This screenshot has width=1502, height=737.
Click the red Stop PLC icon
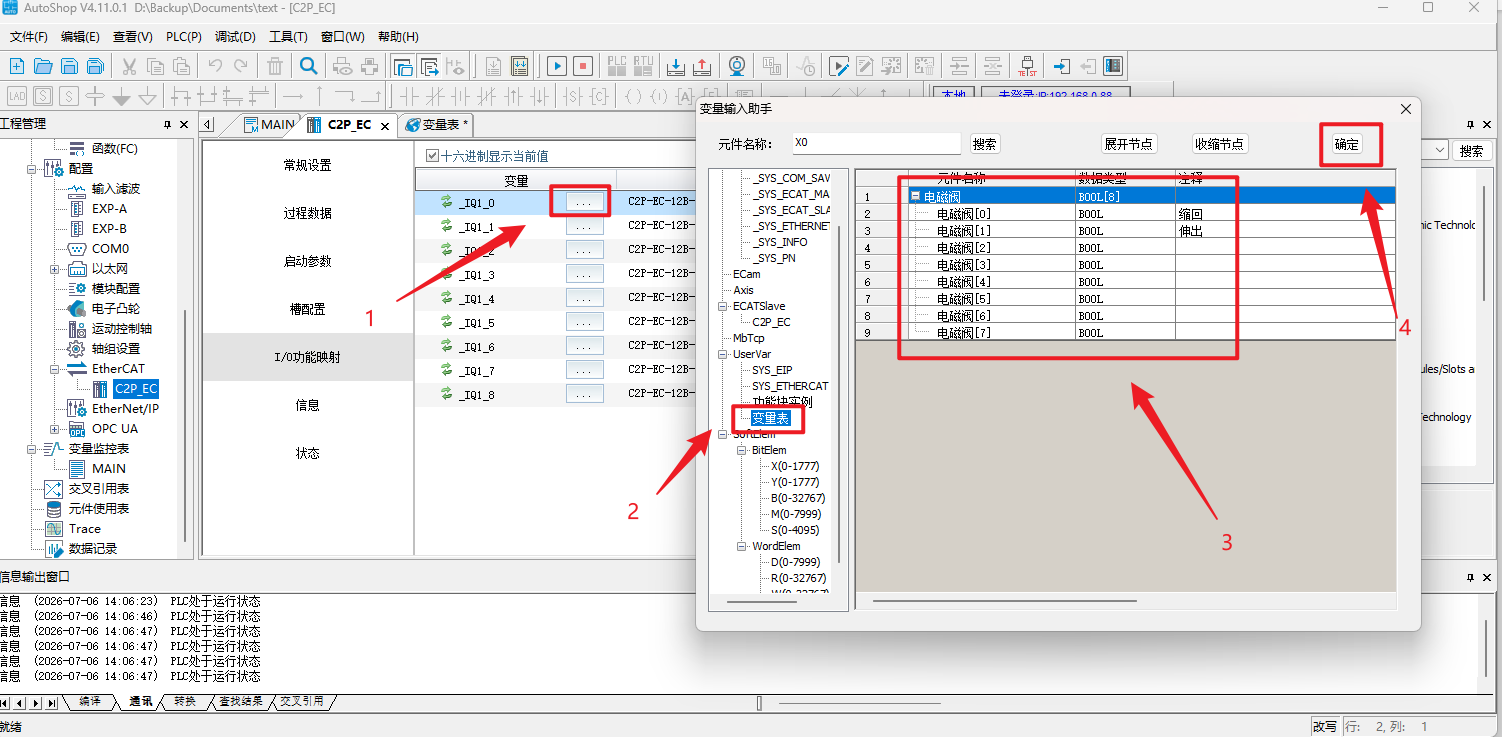[583, 67]
